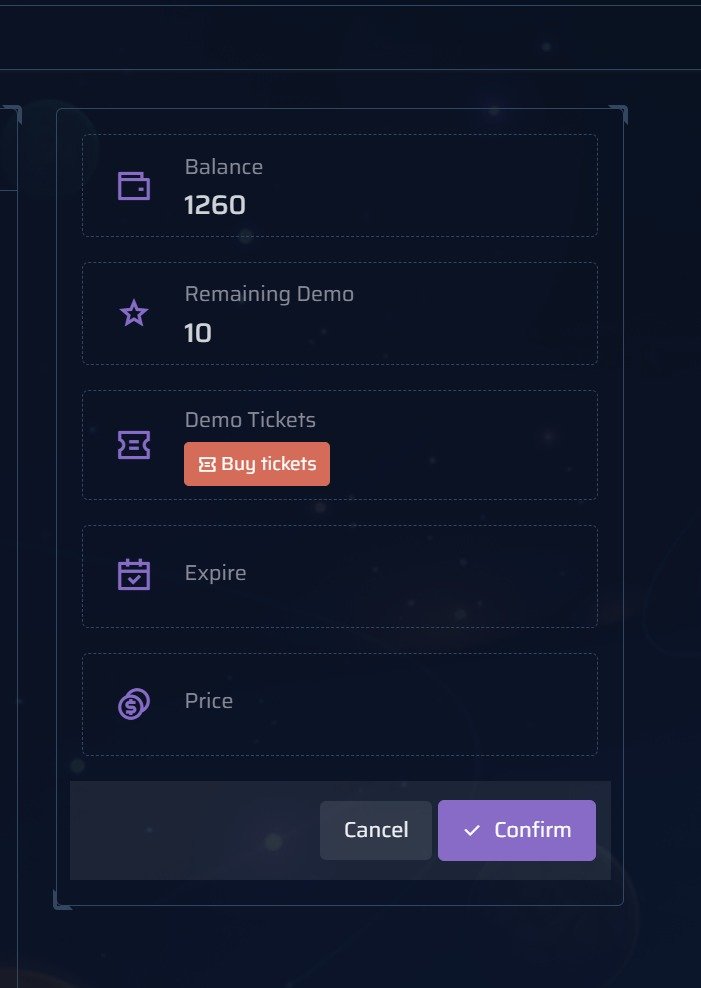Click the empty area of the Expire row

[420, 576]
